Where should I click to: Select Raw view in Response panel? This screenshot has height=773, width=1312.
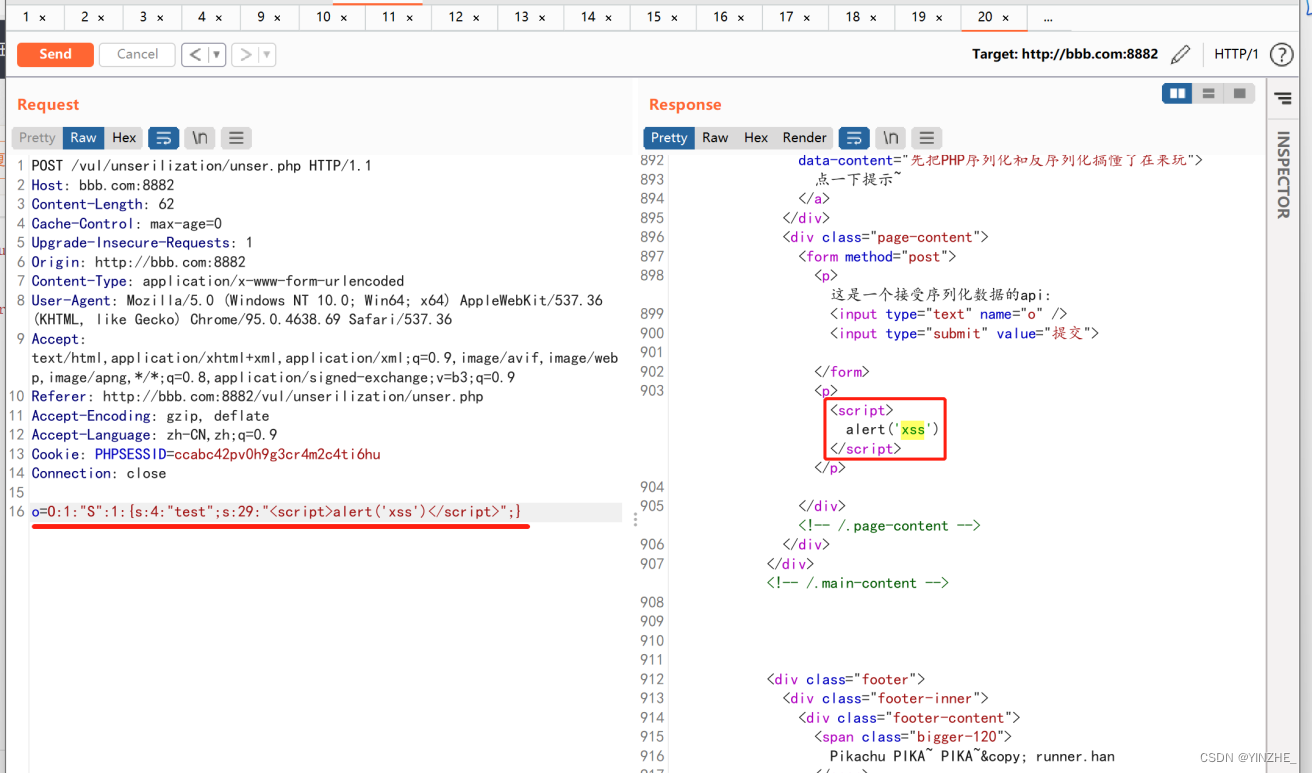click(x=715, y=138)
